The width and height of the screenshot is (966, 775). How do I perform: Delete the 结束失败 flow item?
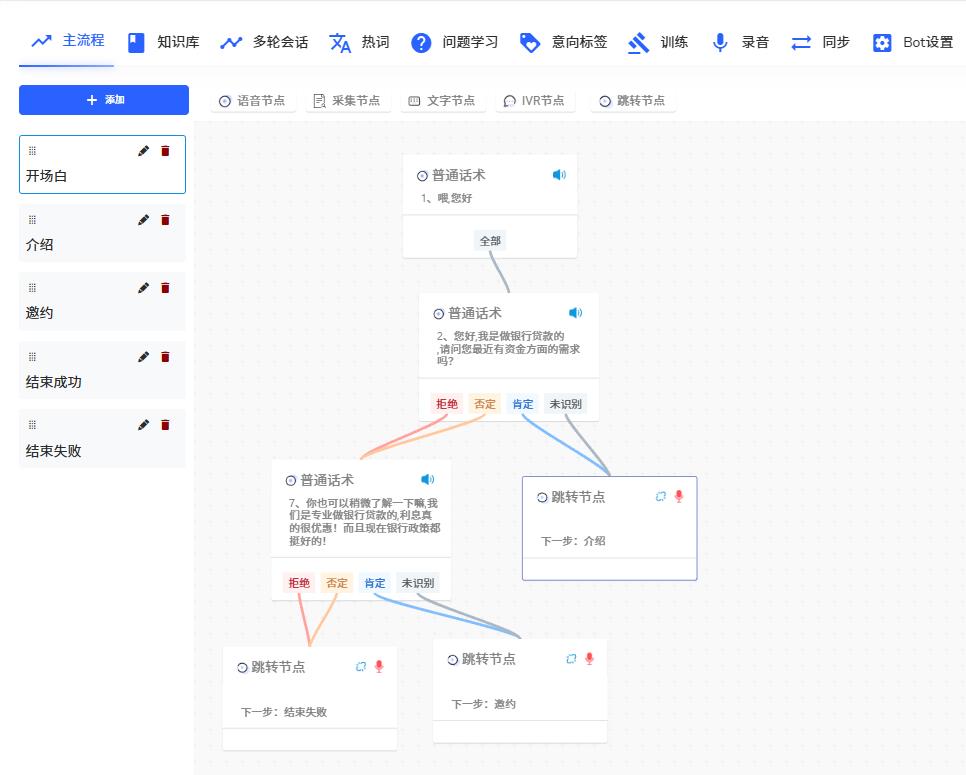point(166,425)
